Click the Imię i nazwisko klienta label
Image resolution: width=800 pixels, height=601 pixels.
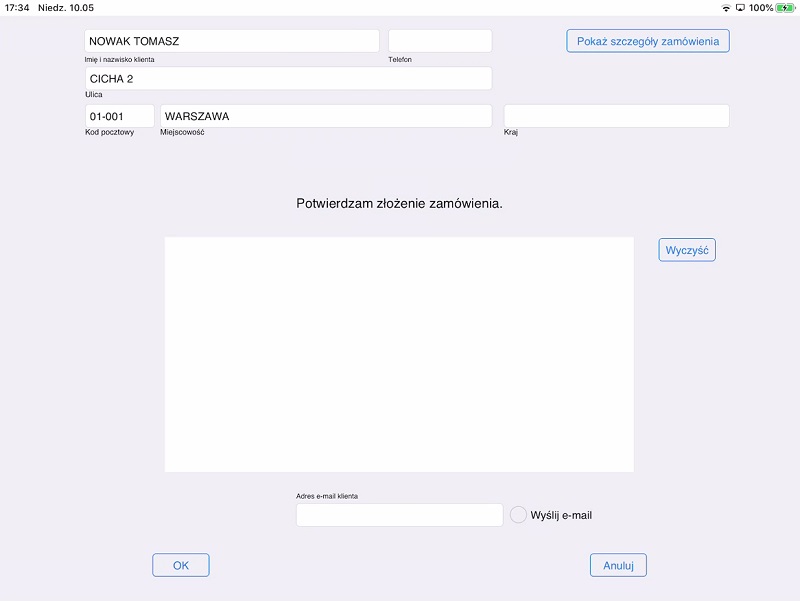[x=119, y=60]
